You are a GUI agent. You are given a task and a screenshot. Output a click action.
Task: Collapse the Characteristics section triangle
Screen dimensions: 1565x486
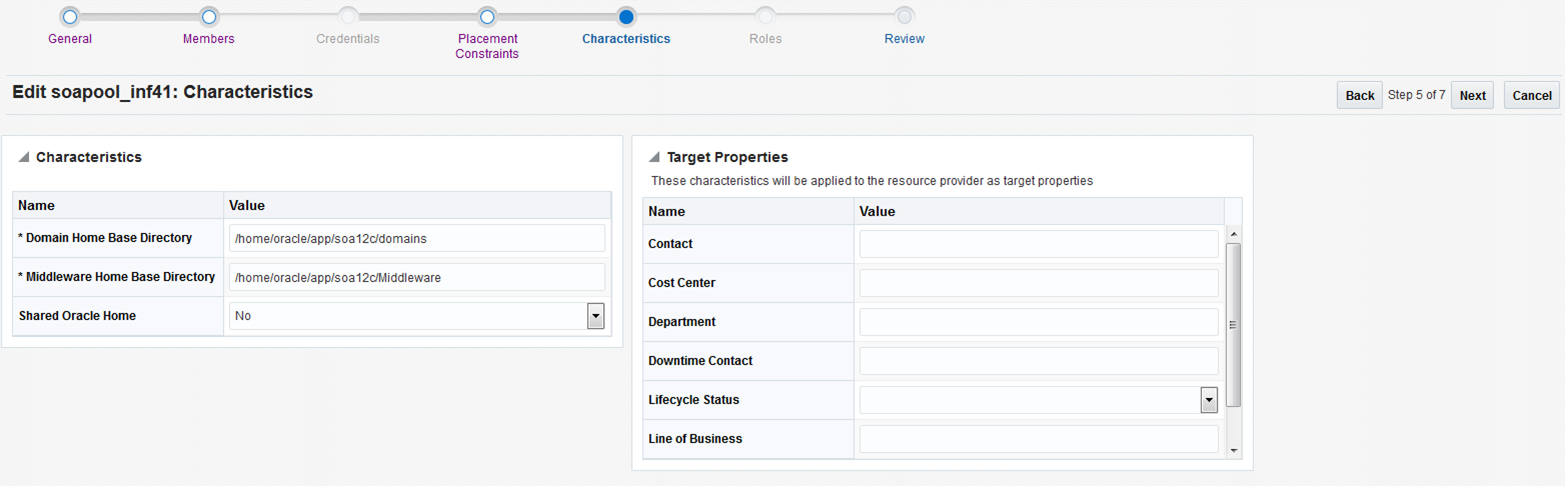pos(24,158)
